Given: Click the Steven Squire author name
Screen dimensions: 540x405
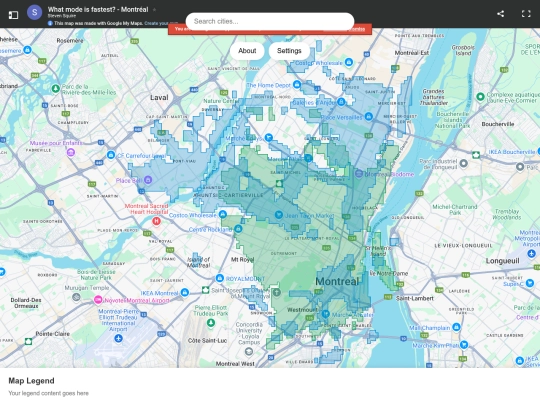Looking at the screenshot, I should point(62,16).
